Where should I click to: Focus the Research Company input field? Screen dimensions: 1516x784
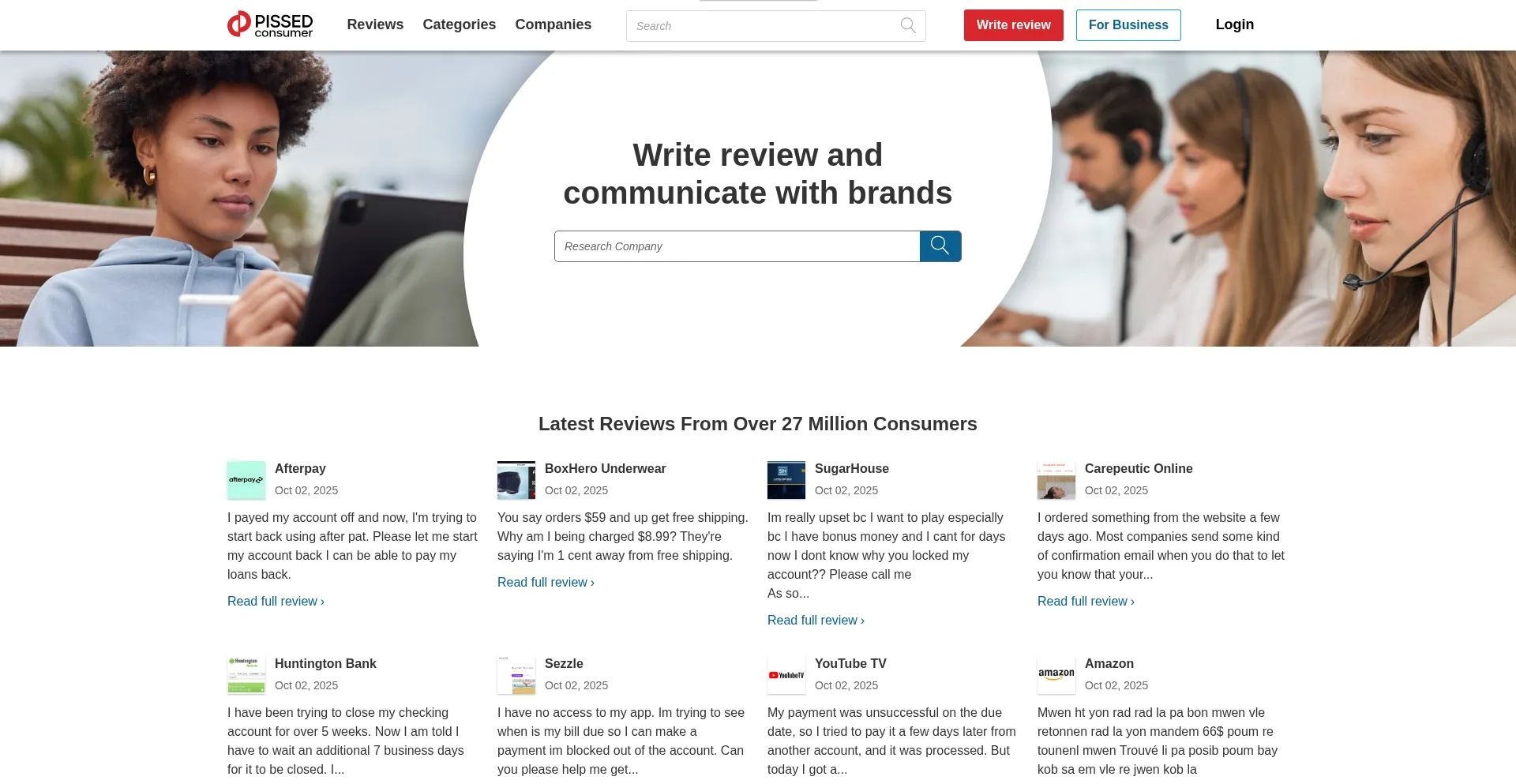(x=737, y=246)
